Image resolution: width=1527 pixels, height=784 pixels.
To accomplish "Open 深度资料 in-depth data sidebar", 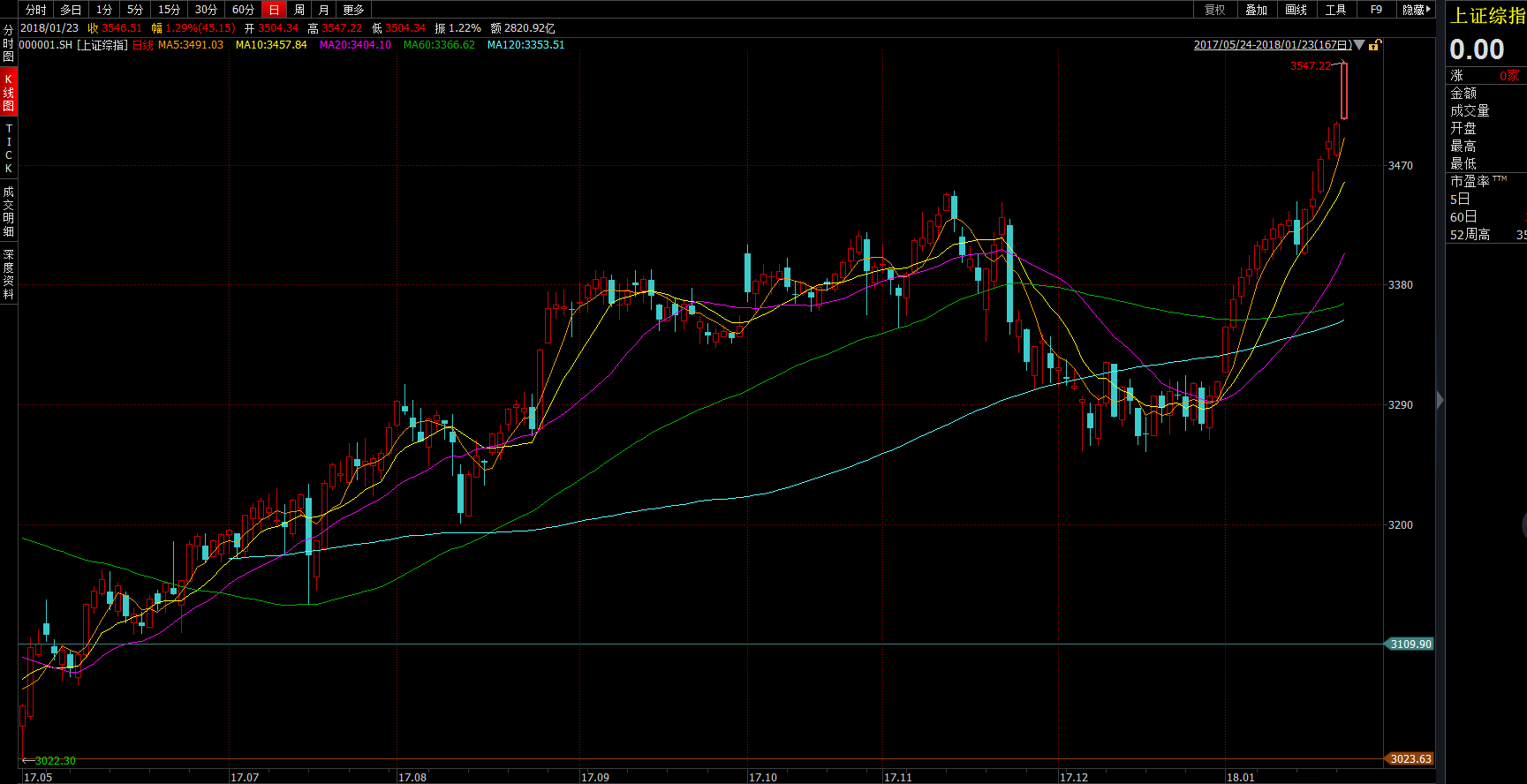I will pos(9,274).
